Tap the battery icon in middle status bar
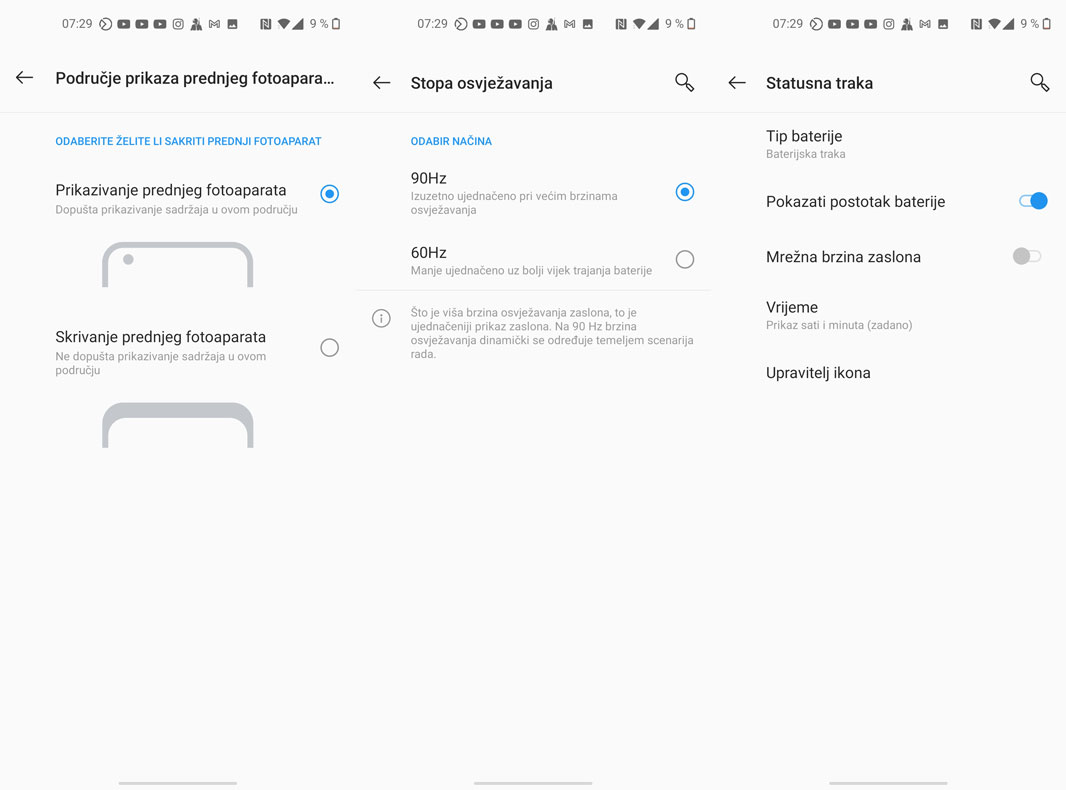 (x=691, y=24)
